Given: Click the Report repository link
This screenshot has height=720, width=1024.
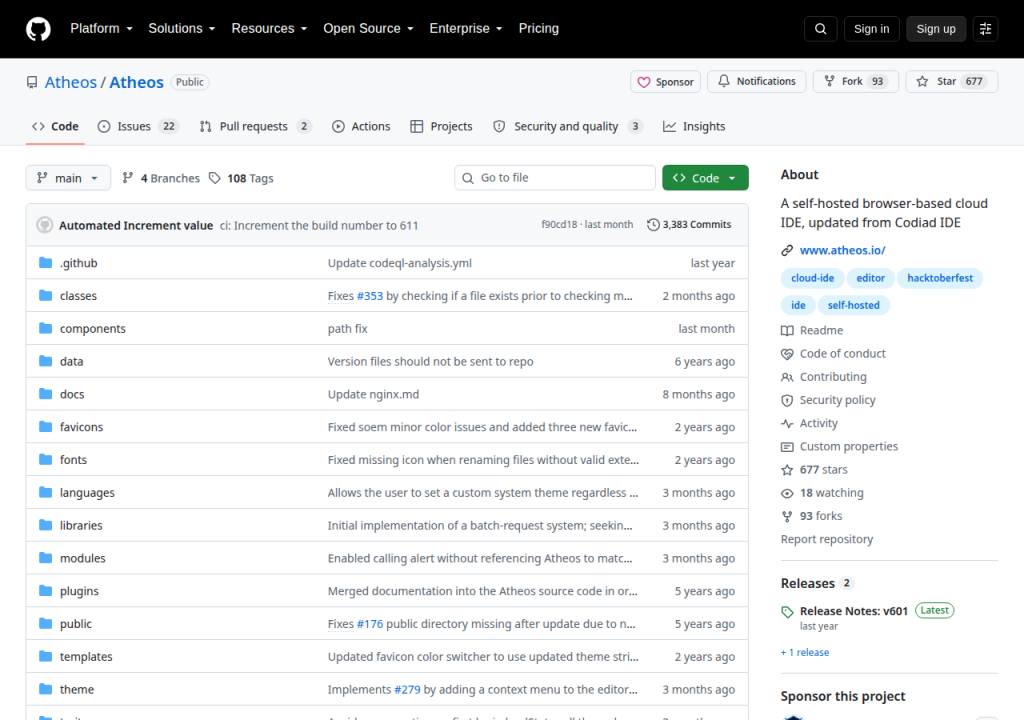Looking at the screenshot, I should pos(827,539).
